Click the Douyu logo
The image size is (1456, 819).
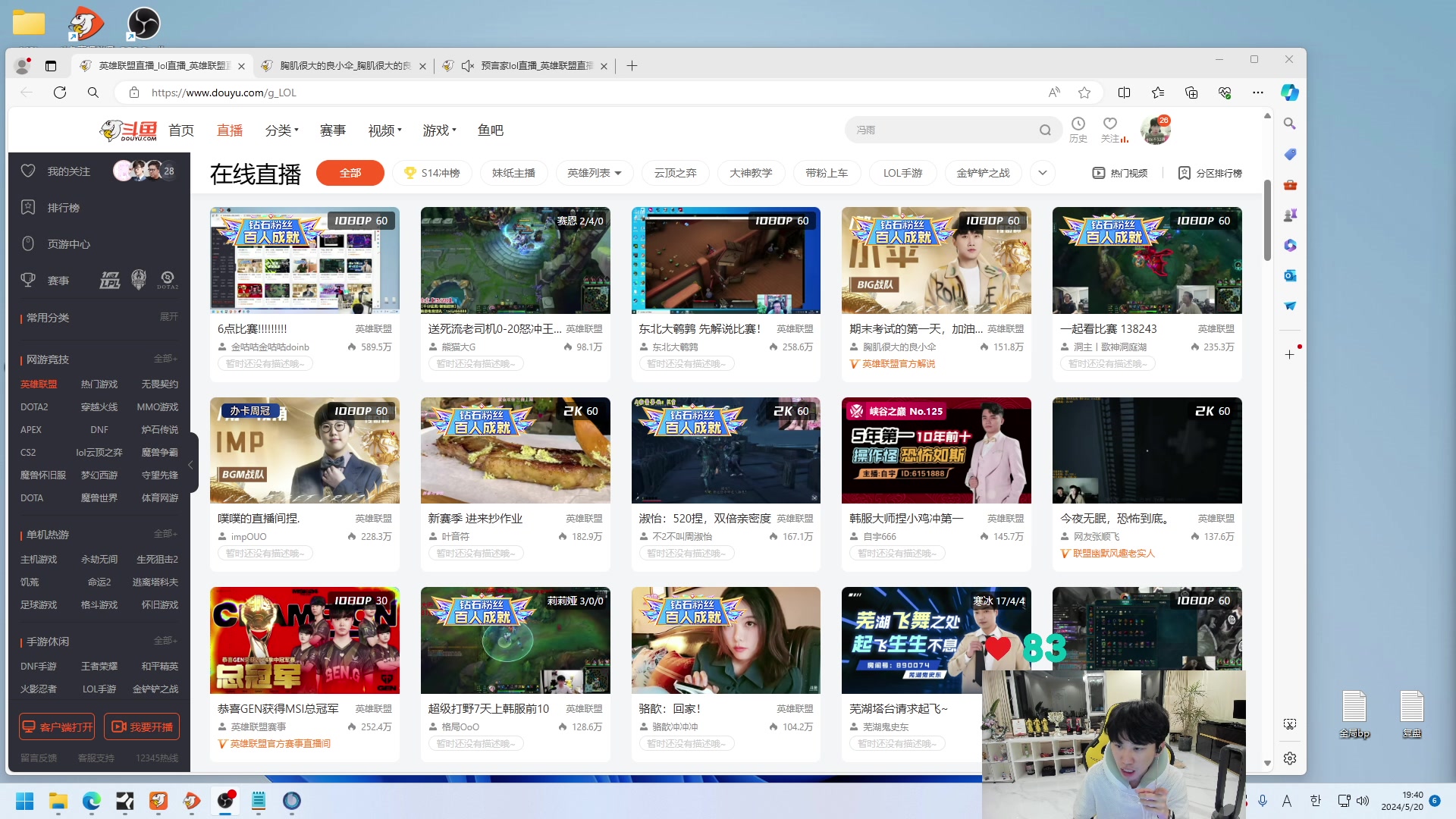pos(128,130)
